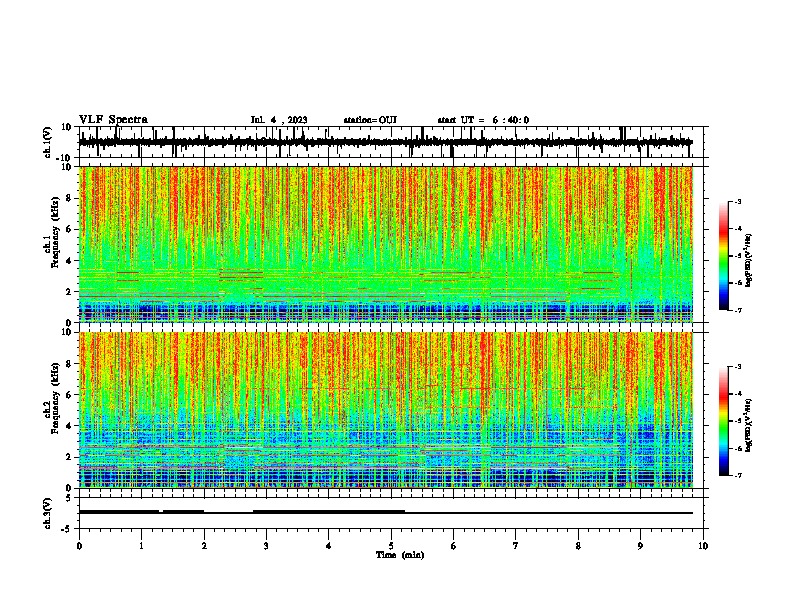Click time axis tick label "7"
792x612 pixels.
(516, 546)
